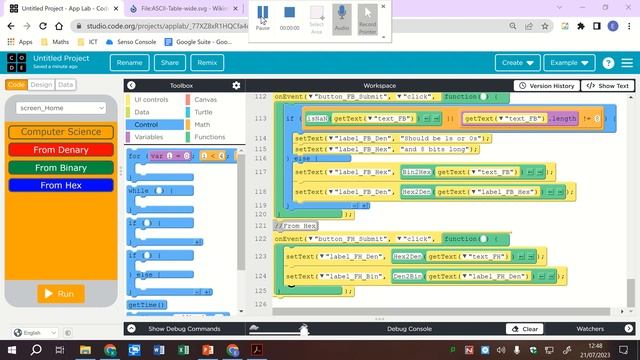Collapse the Toolbox with arrow icon
Screen dimensions: 640x360
point(131,85)
